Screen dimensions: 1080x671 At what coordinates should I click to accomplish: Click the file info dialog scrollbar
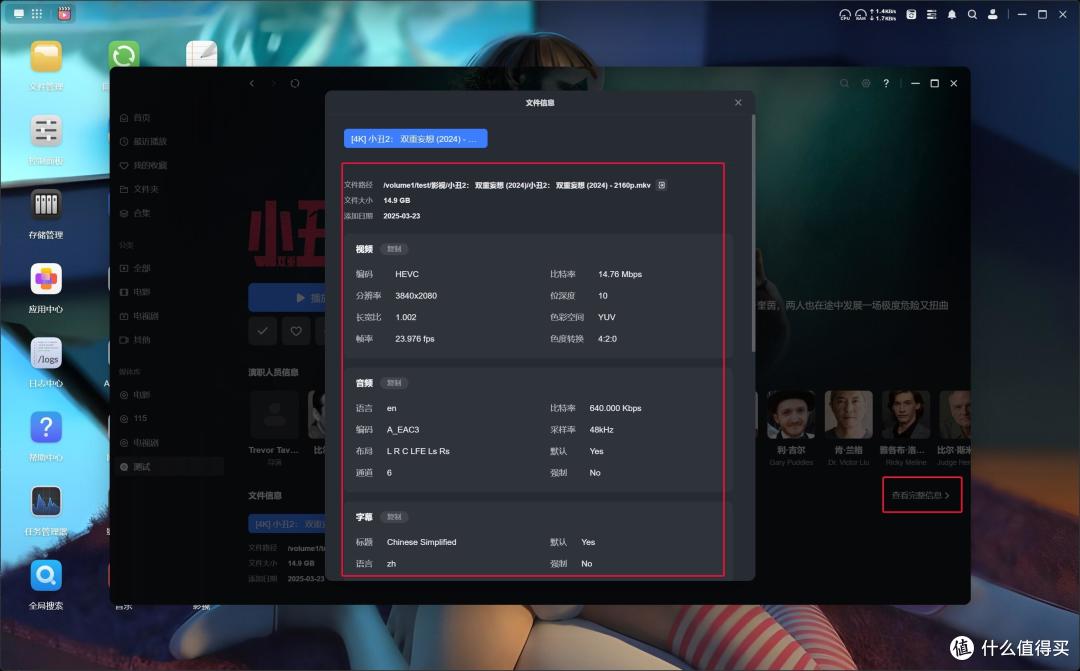click(x=753, y=234)
